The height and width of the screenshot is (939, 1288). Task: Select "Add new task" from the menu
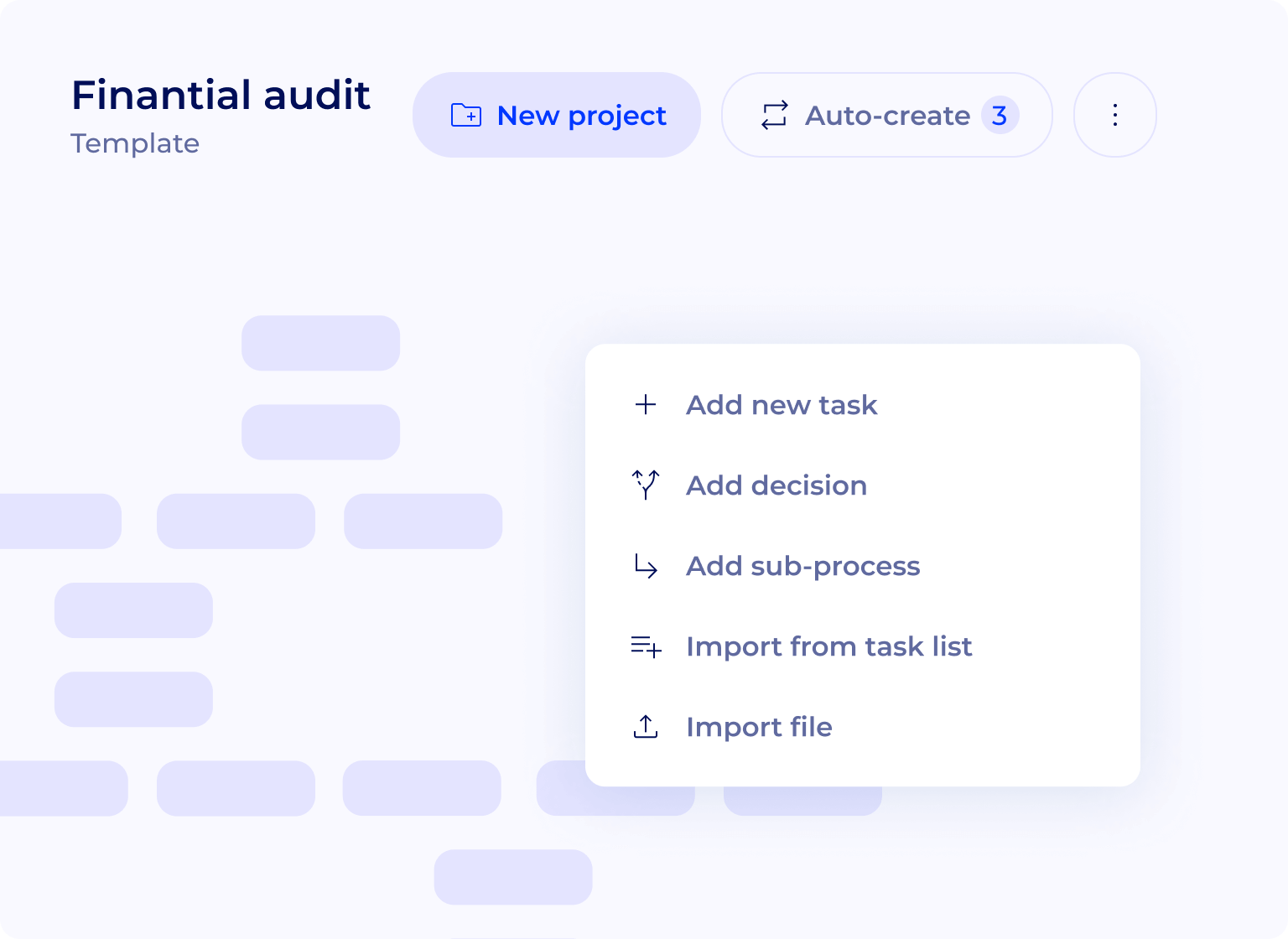click(782, 405)
